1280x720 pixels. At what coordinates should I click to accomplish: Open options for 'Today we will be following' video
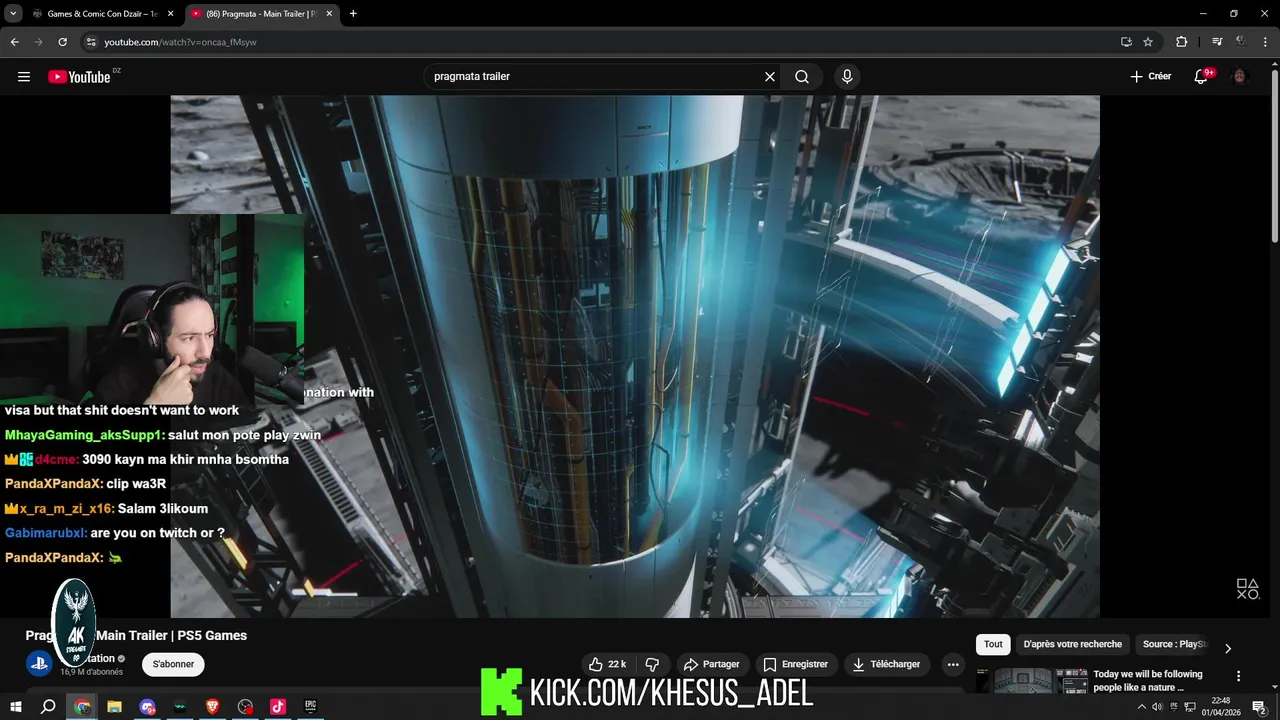(1239, 676)
